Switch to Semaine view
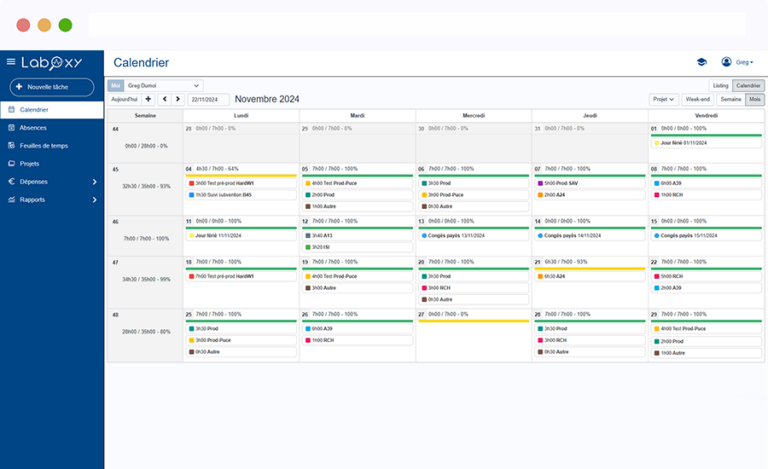768x469 pixels. [x=731, y=99]
